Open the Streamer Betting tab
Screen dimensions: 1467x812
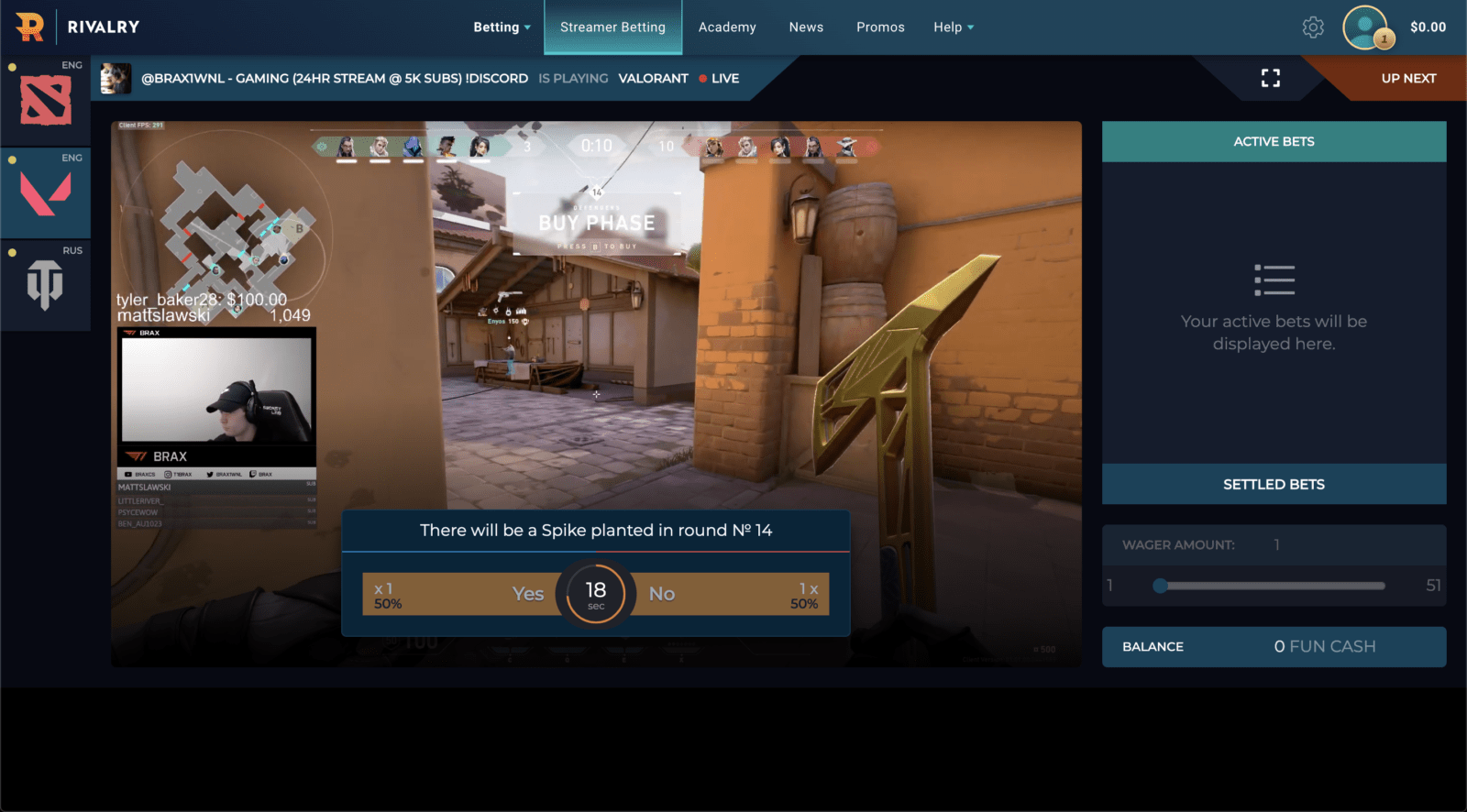(612, 27)
